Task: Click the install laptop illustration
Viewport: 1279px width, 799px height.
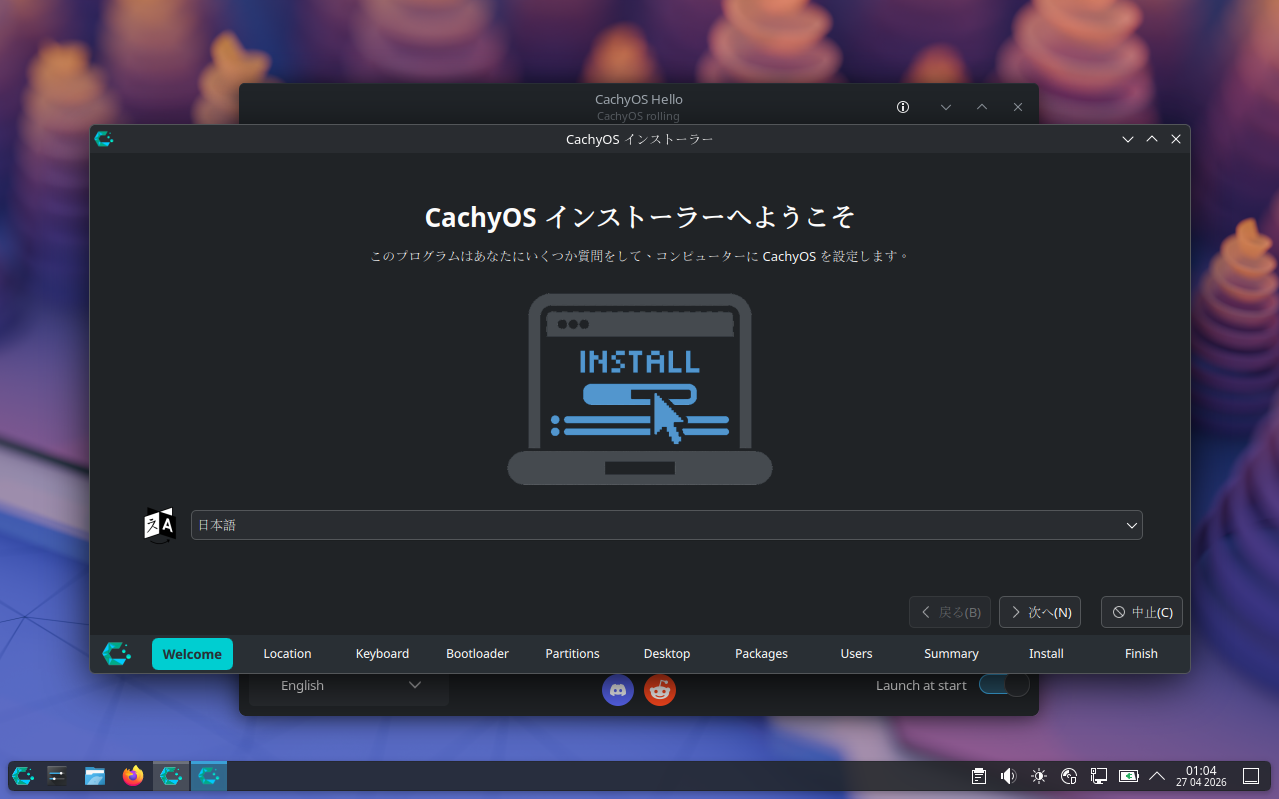Action: pyautogui.click(x=640, y=389)
